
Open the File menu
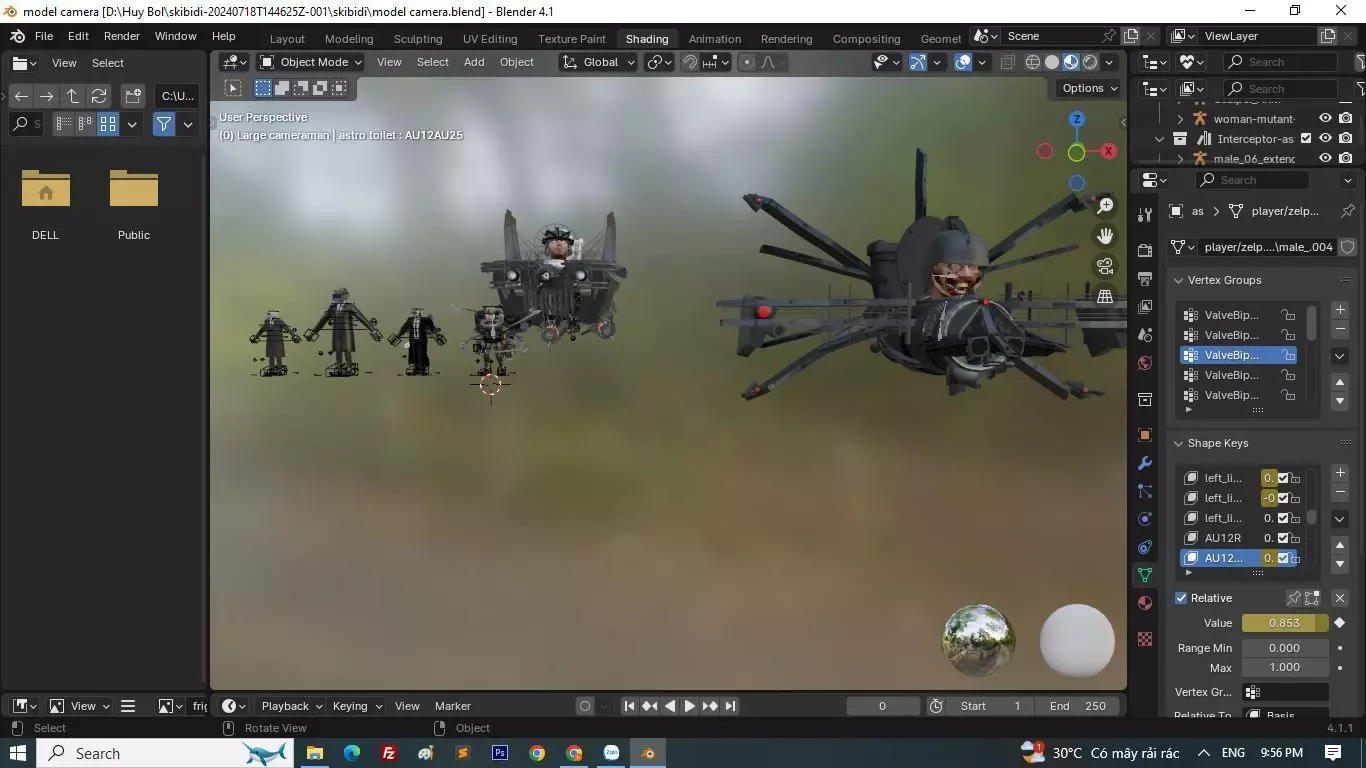[x=44, y=36]
